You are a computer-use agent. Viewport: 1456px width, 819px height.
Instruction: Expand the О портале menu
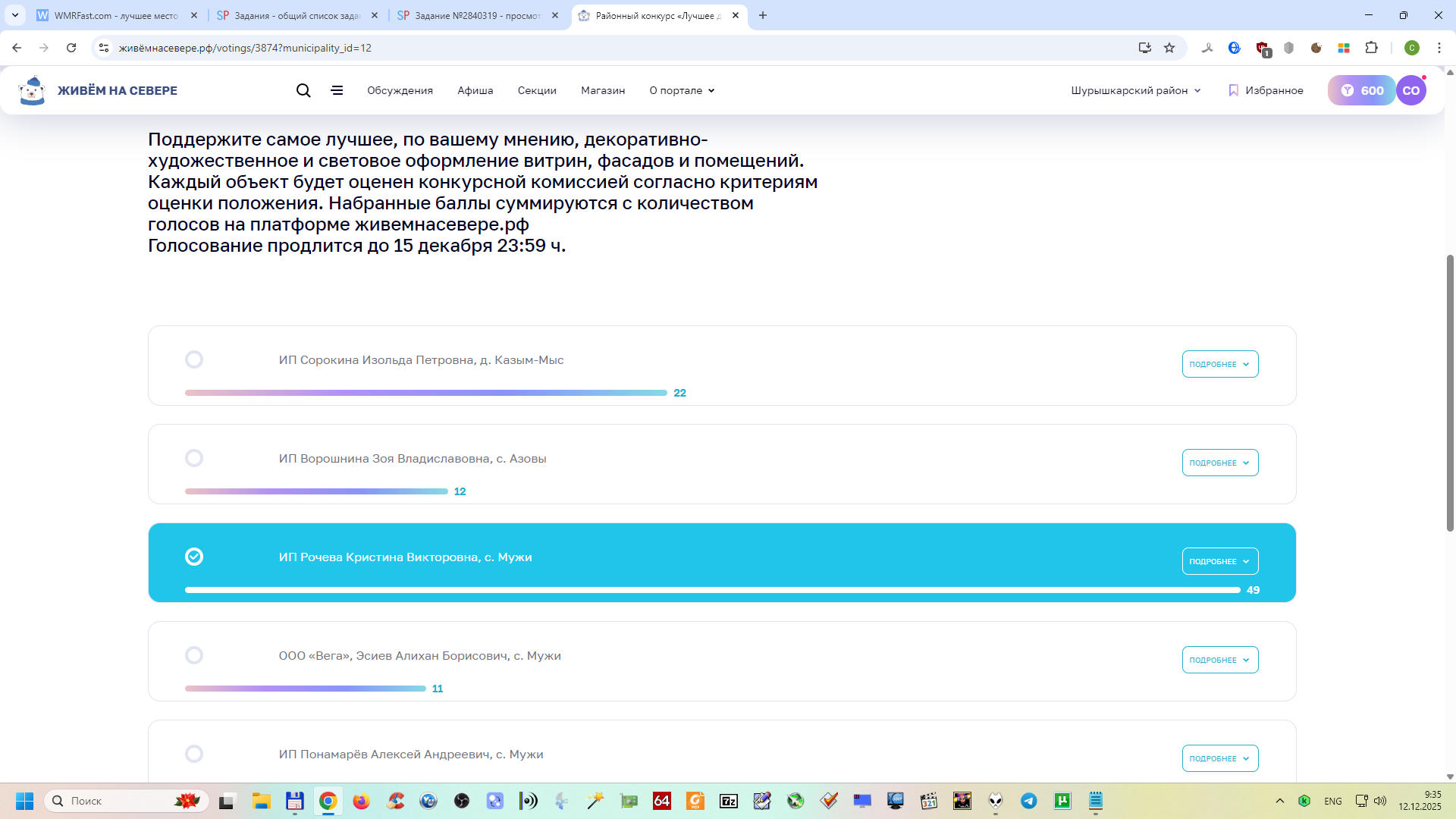coord(682,90)
